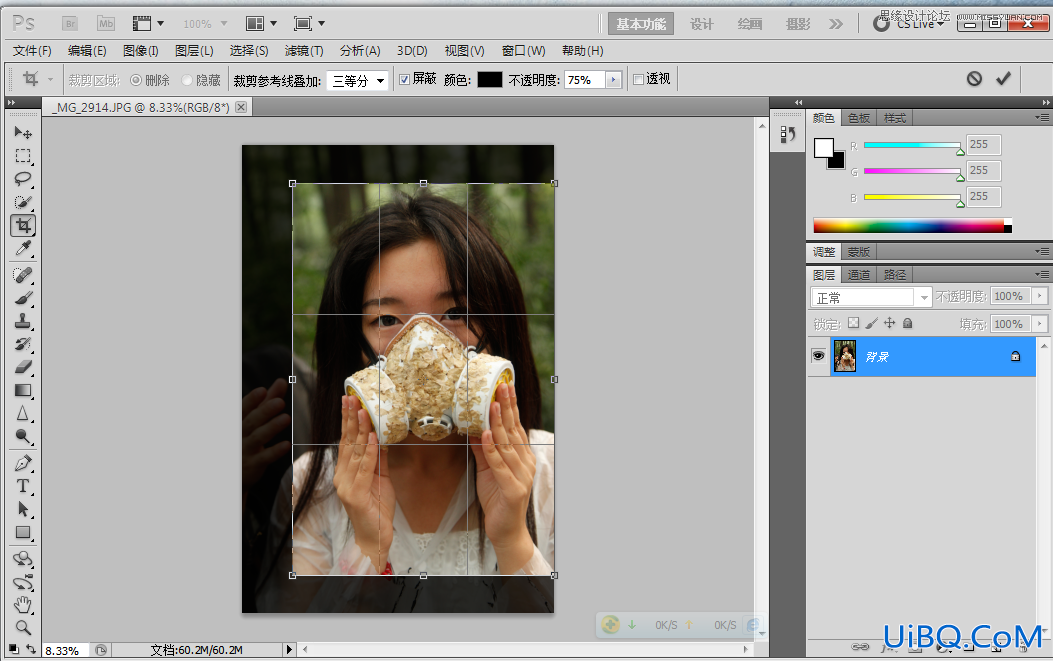The height and width of the screenshot is (661, 1053).
Task: Click the shield 颜色 black color swatch
Action: (490, 80)
